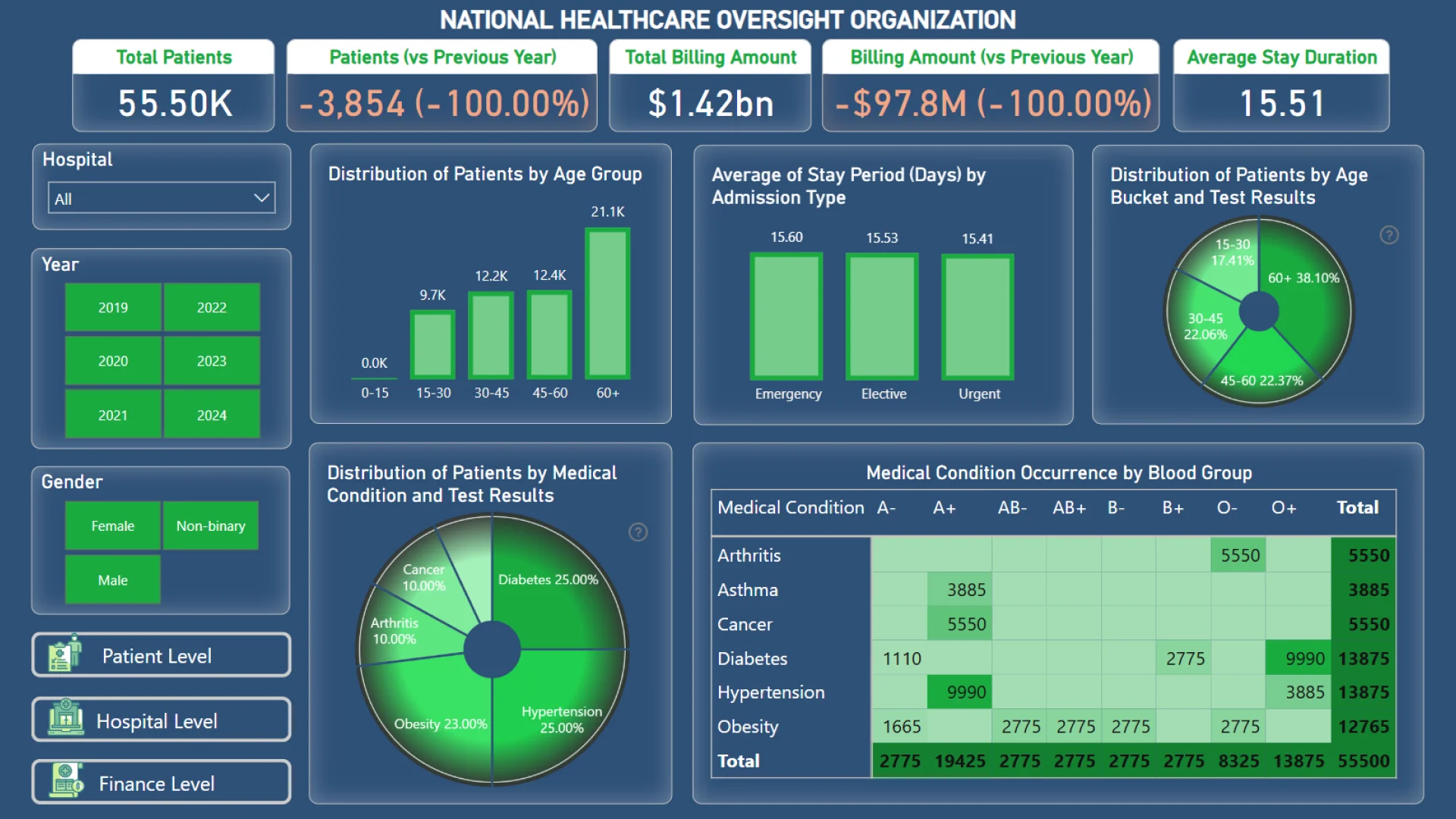Click help icon on Medical Condition pie chart
Image resolution: width=1456 pixels, height=819 pixels.
tap(638, 532)
